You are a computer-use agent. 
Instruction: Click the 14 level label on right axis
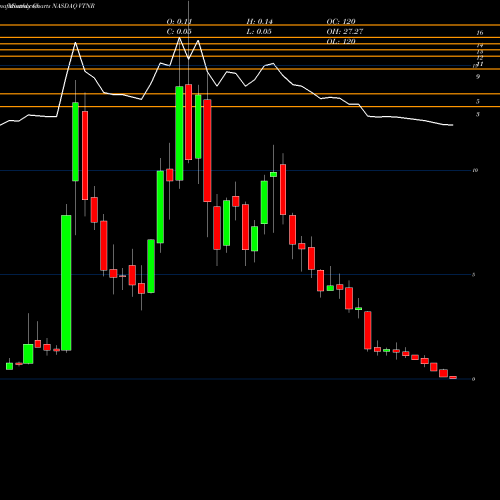(x=480, y=45)
